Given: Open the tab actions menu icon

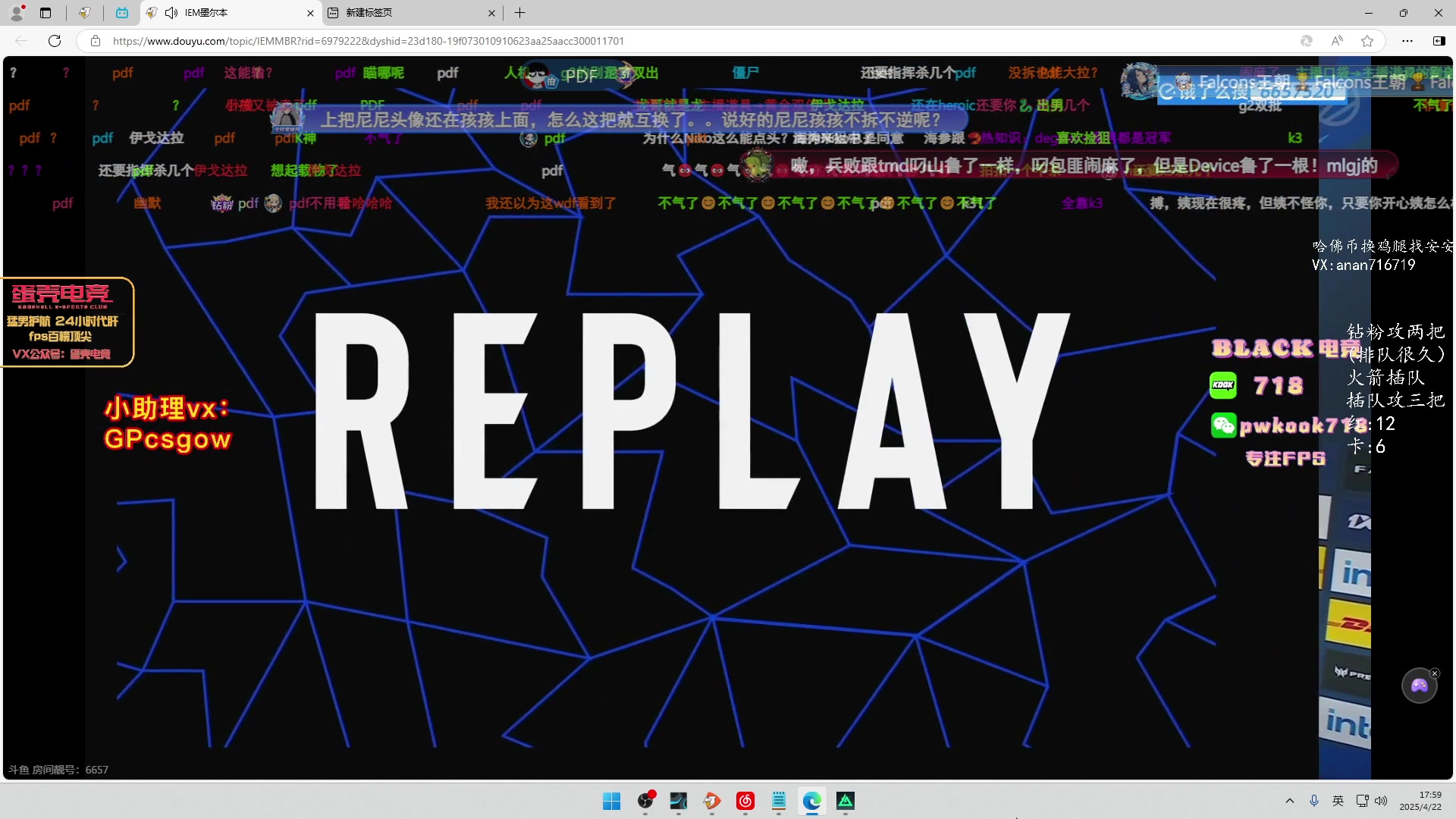Looking at the screenshot, I should (45, 13).
